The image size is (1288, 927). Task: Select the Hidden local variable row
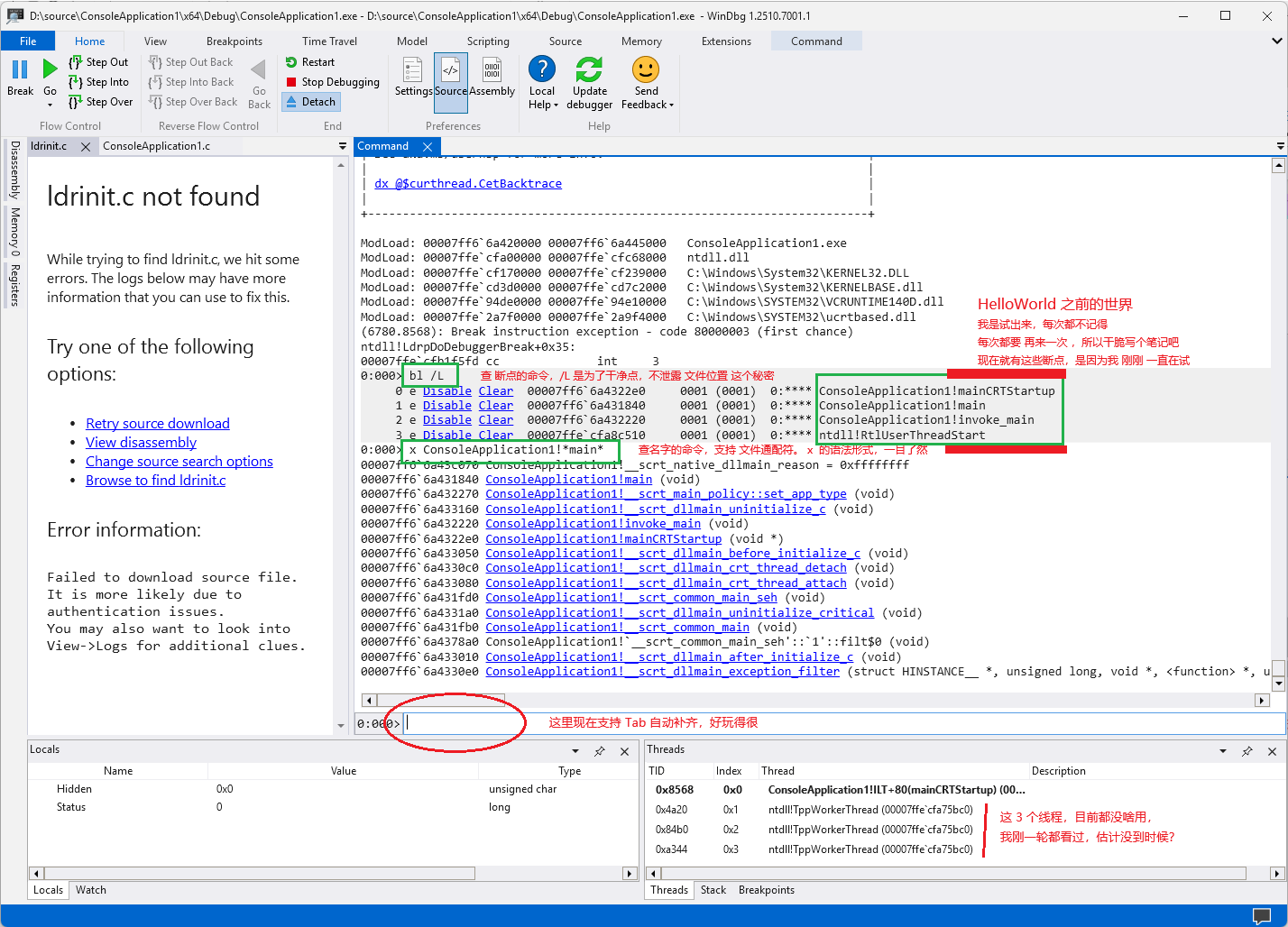point(333,789)
